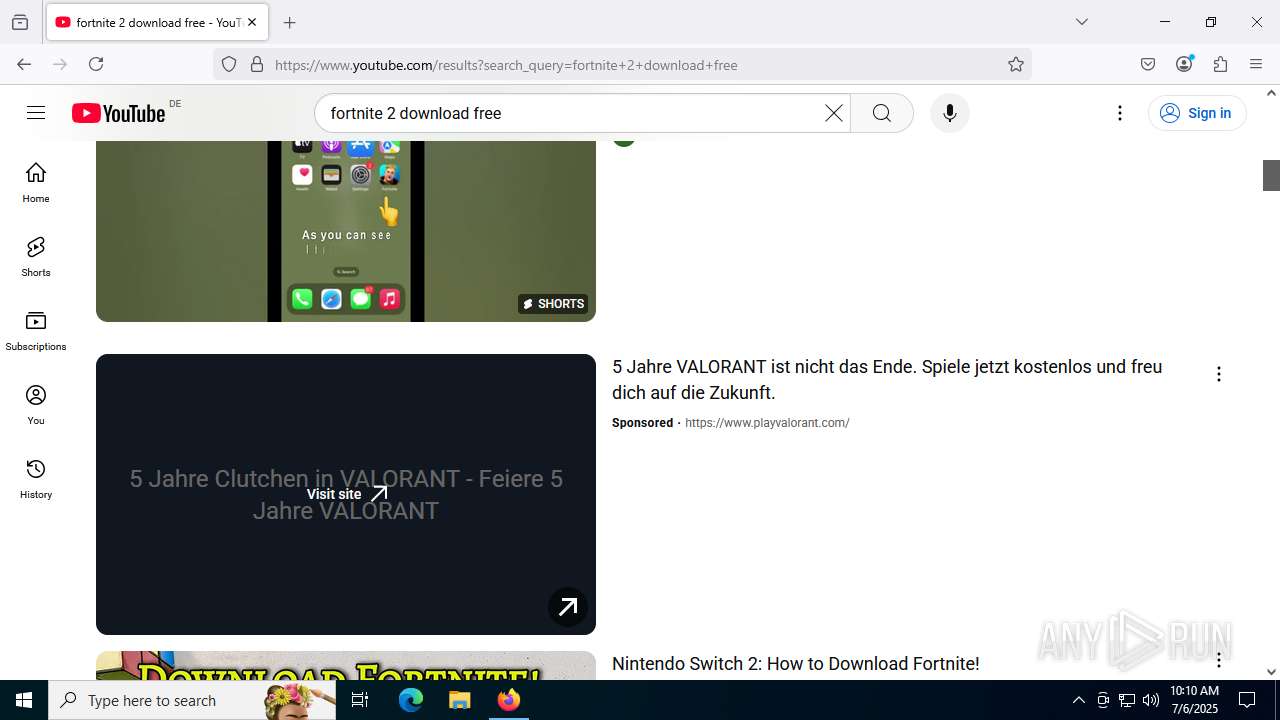This screenshot has height=720, width=1280.
Task: Open options for Nintendo Switch 2 video
Action: (x=1218, y=660)
